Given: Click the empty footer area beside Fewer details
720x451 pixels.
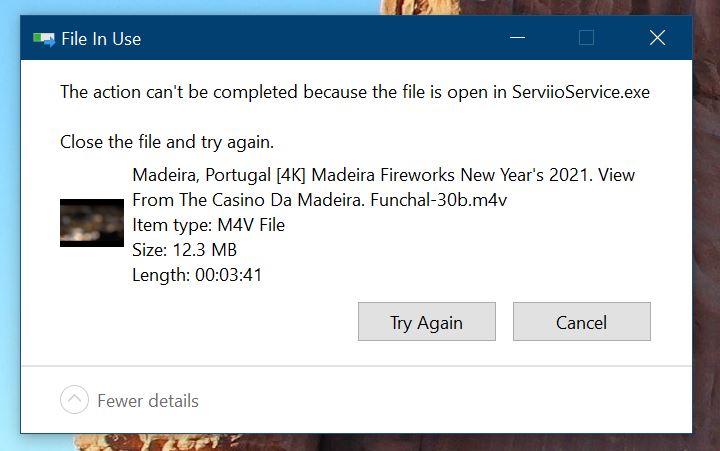Looking at the screenshot, I should click(x=450, y=401).
